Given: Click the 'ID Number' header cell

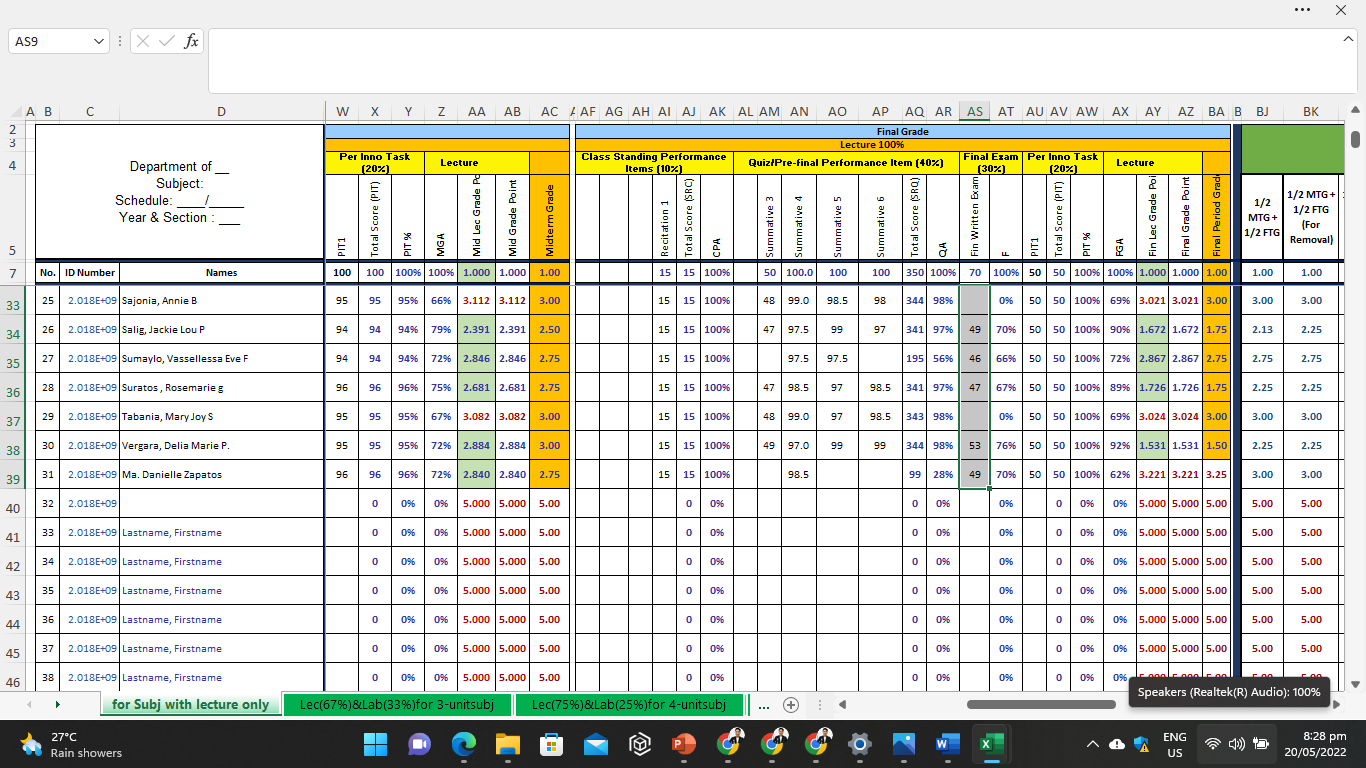Looking at the screenshot, I should pos(90,272).
